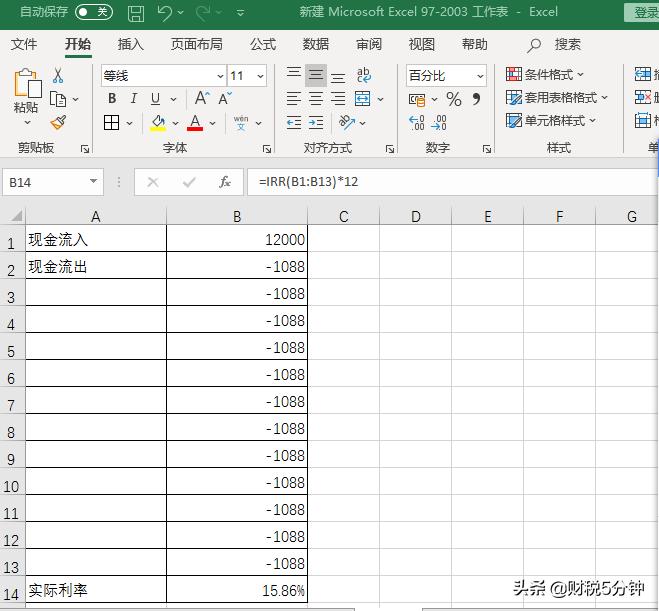Switch to the 插入 ribbon tab
Viewport: 659px width, 611px height.
tap(131, 44)
